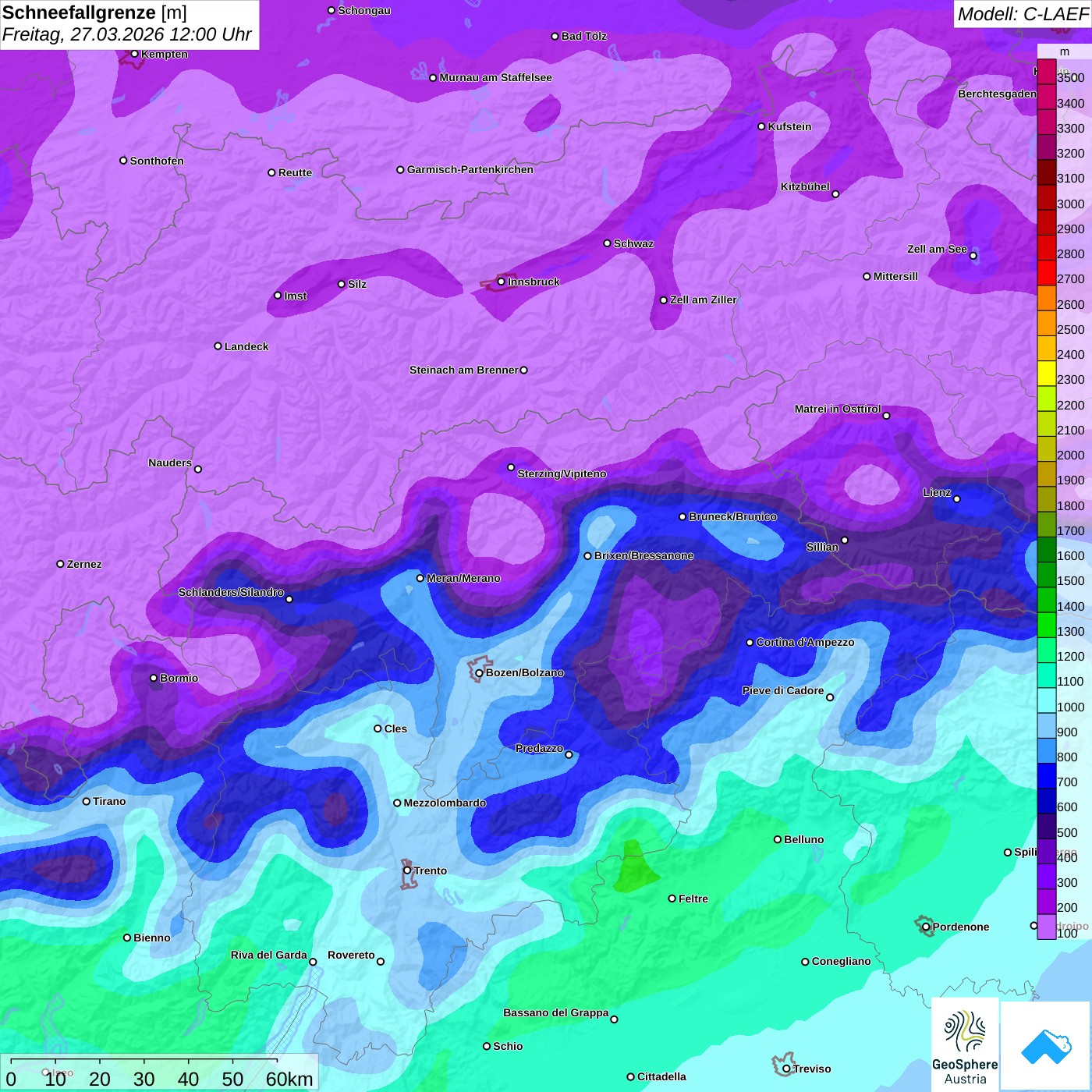
Task: Click the Matrei in Osttirol label
Action: (838, 409)
